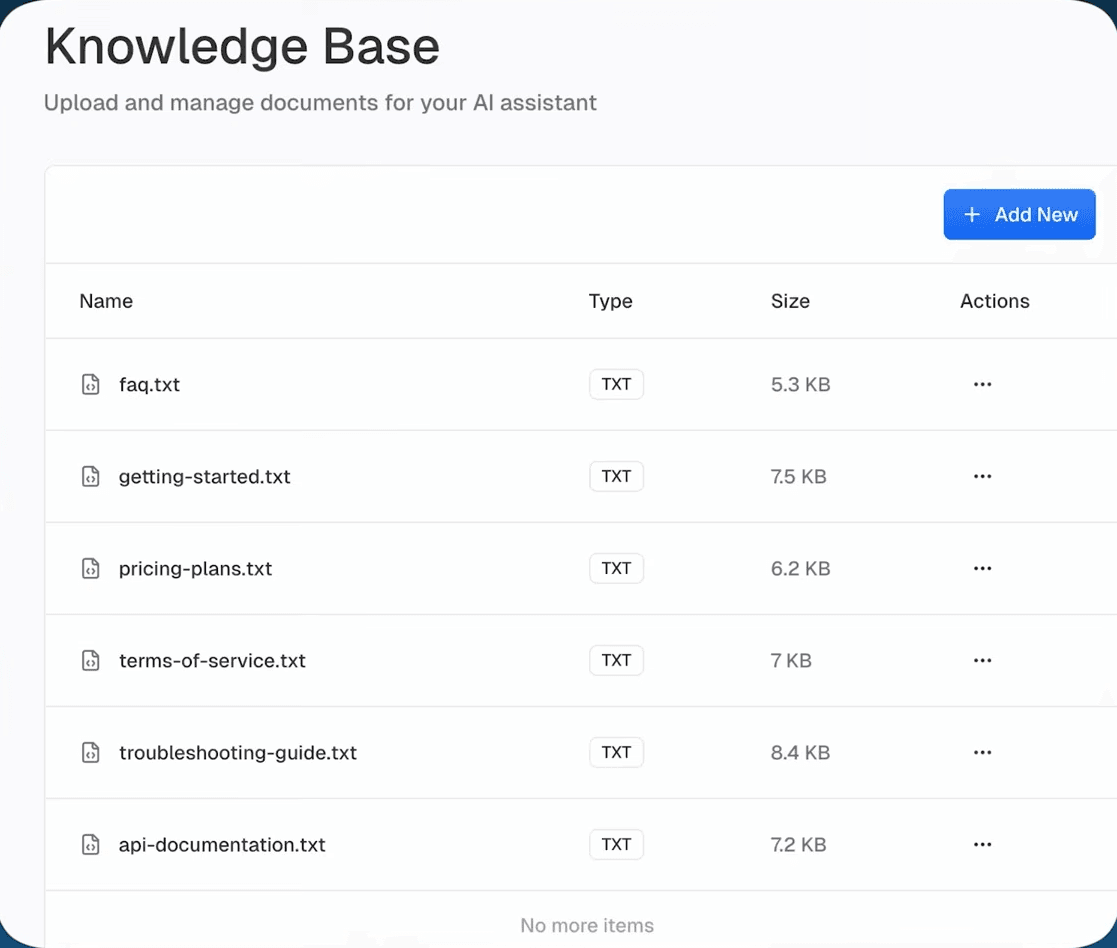Click the document icon next to pricing-plans.txt
1117x948 pixels.
(x=90, y=569)
